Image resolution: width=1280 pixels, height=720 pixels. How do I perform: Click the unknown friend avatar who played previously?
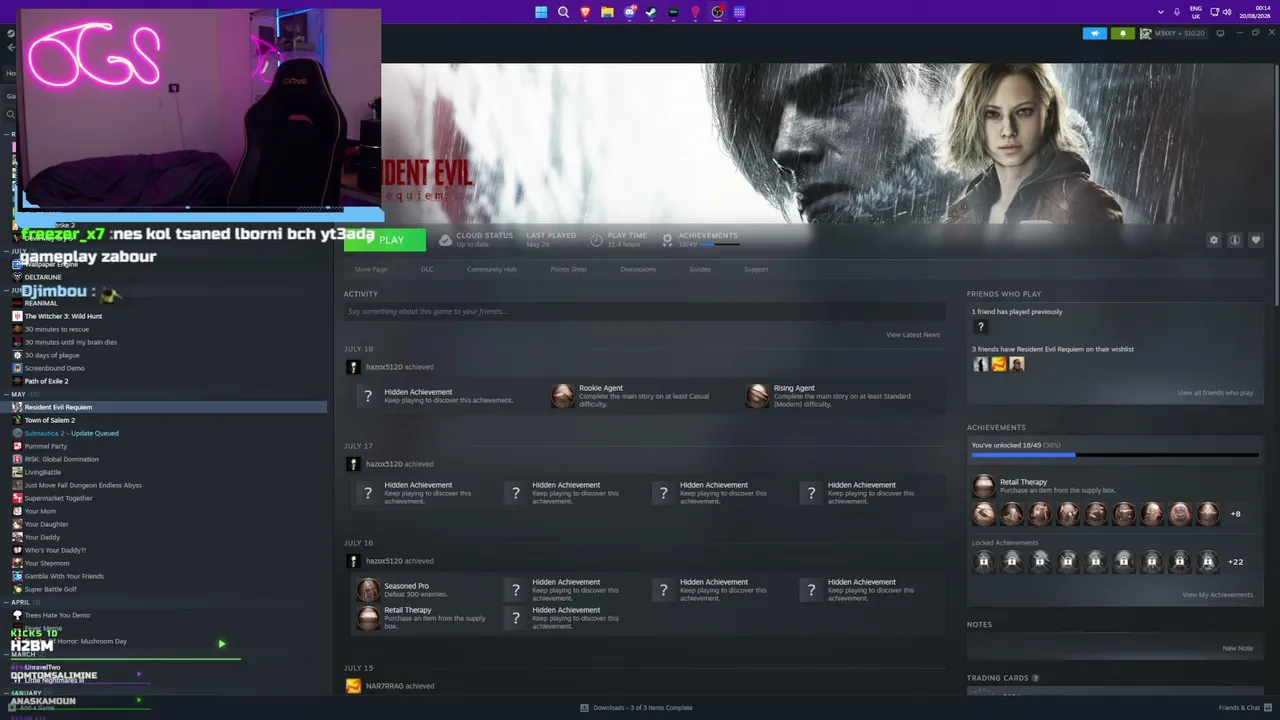[981, 327]
